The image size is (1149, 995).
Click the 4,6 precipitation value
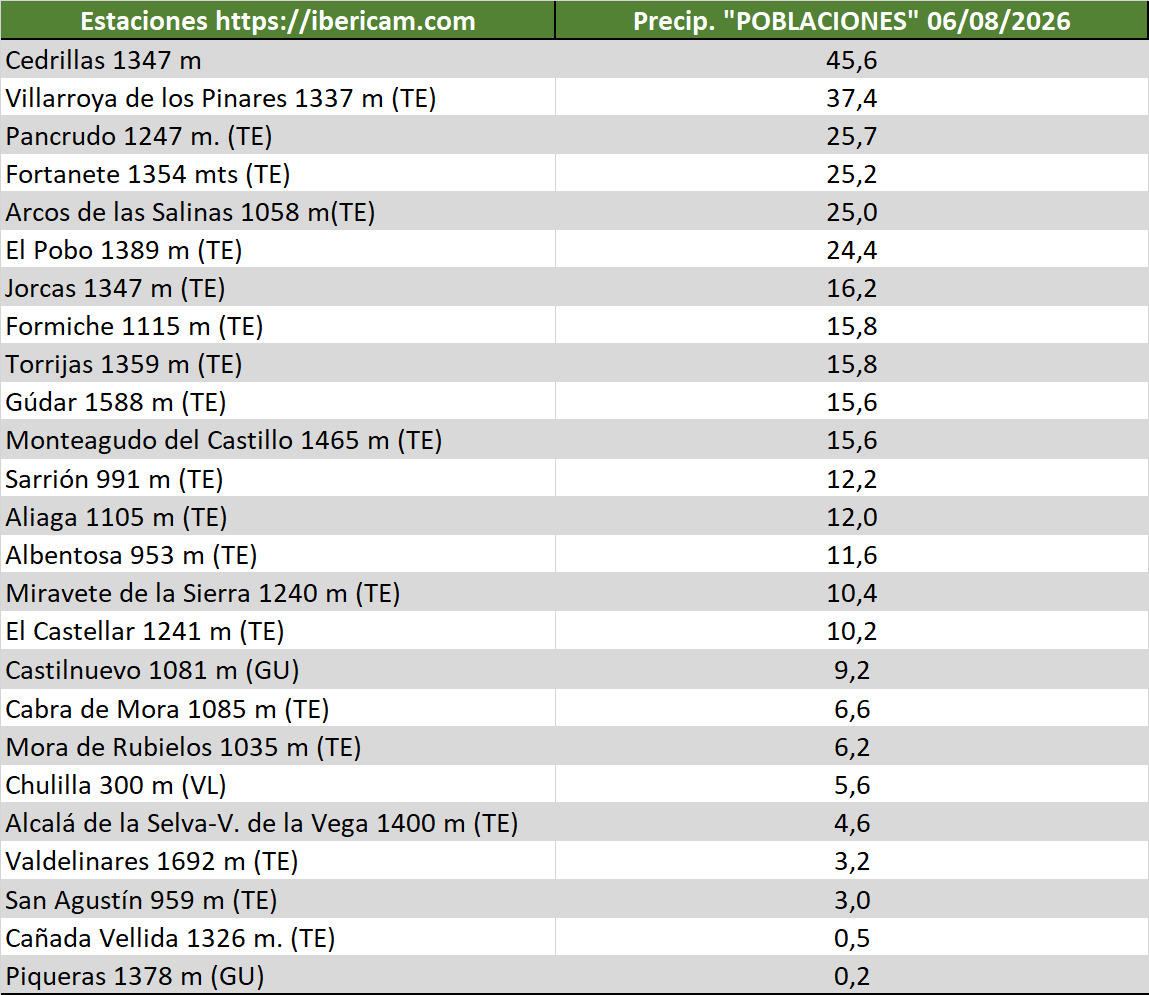pyautogui.click(x=851, y=824)
